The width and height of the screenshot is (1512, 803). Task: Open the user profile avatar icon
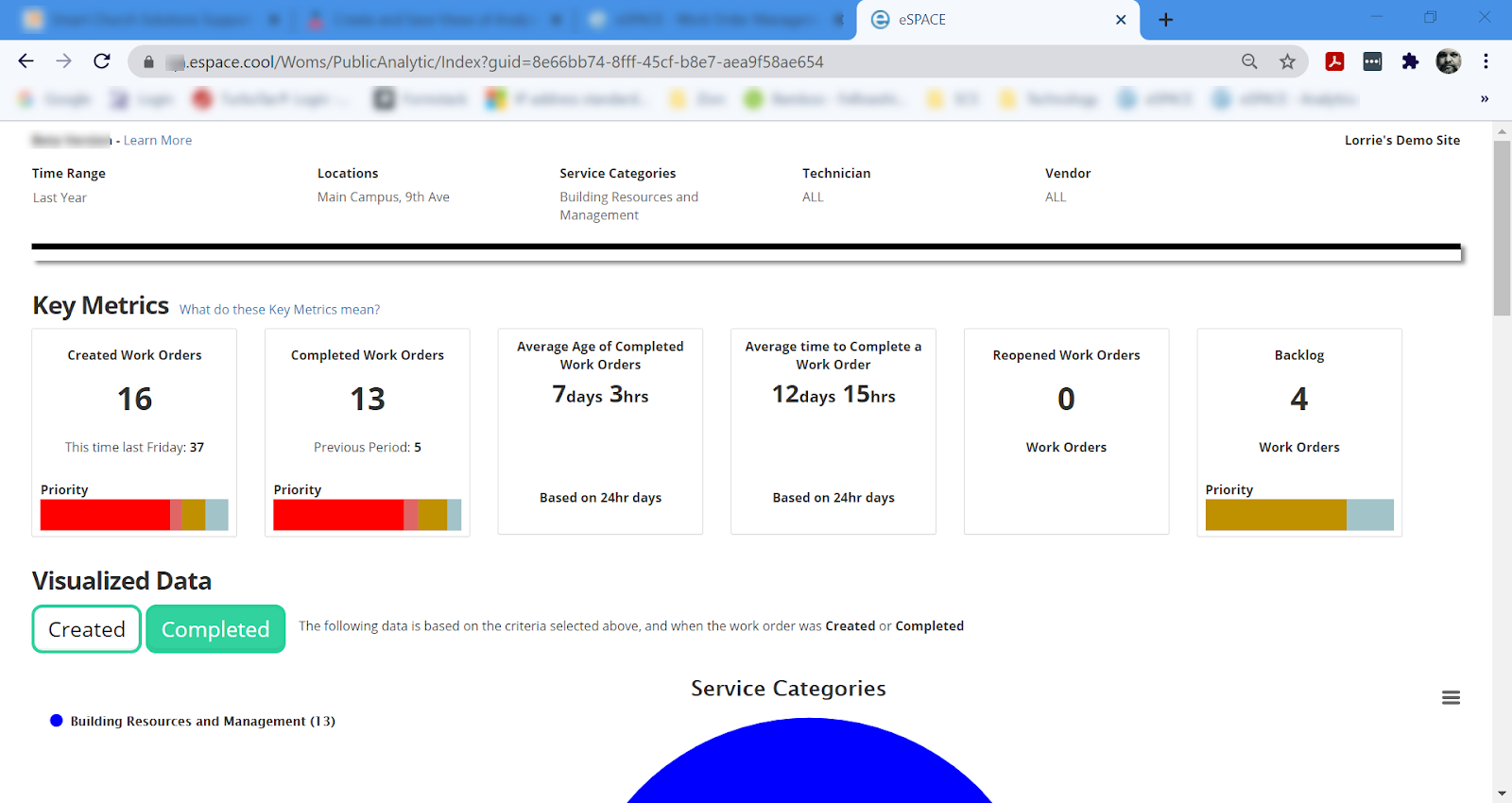1448,61
